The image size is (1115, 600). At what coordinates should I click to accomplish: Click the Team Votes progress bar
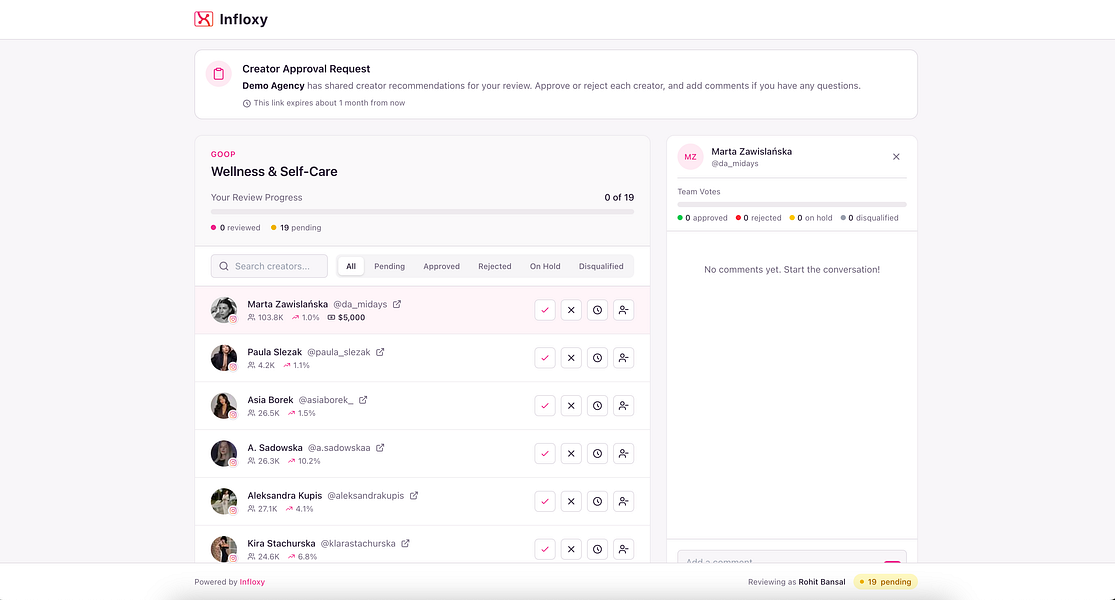point(792,205)
